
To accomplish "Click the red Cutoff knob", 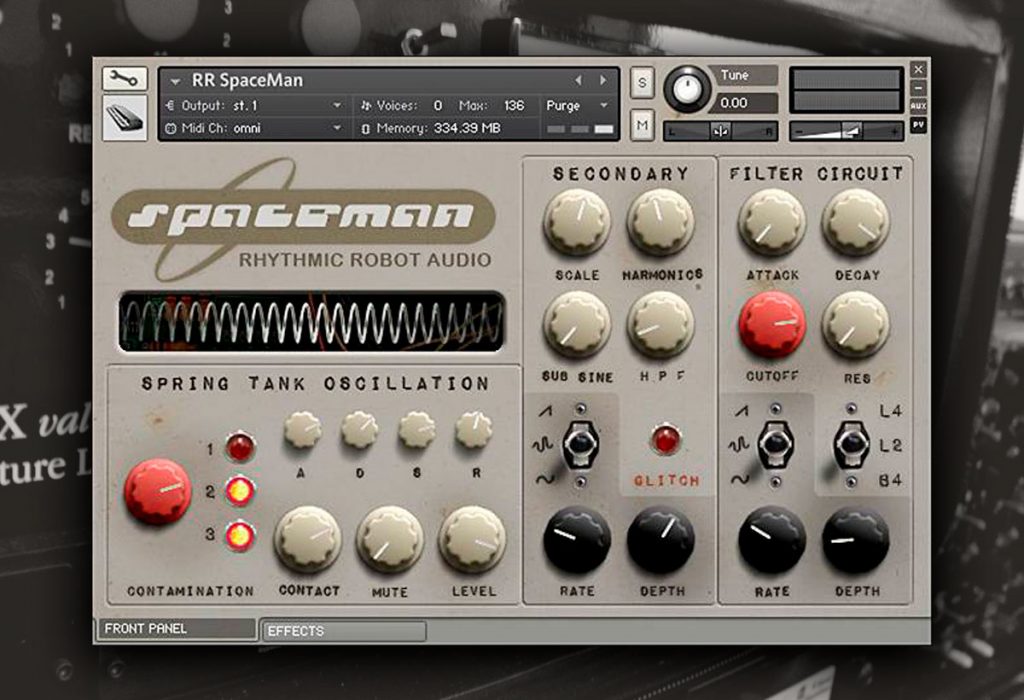I will click(772, 324).
